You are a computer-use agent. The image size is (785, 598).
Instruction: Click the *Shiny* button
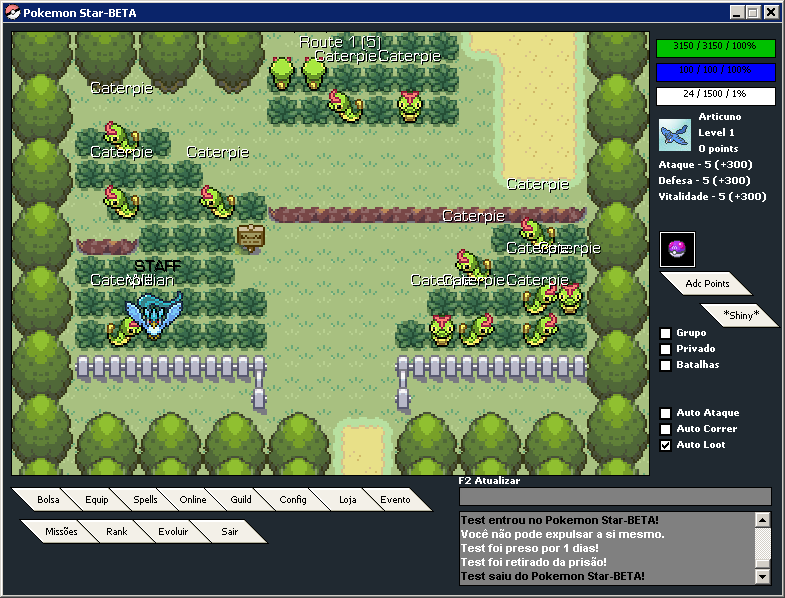point(740,315)
